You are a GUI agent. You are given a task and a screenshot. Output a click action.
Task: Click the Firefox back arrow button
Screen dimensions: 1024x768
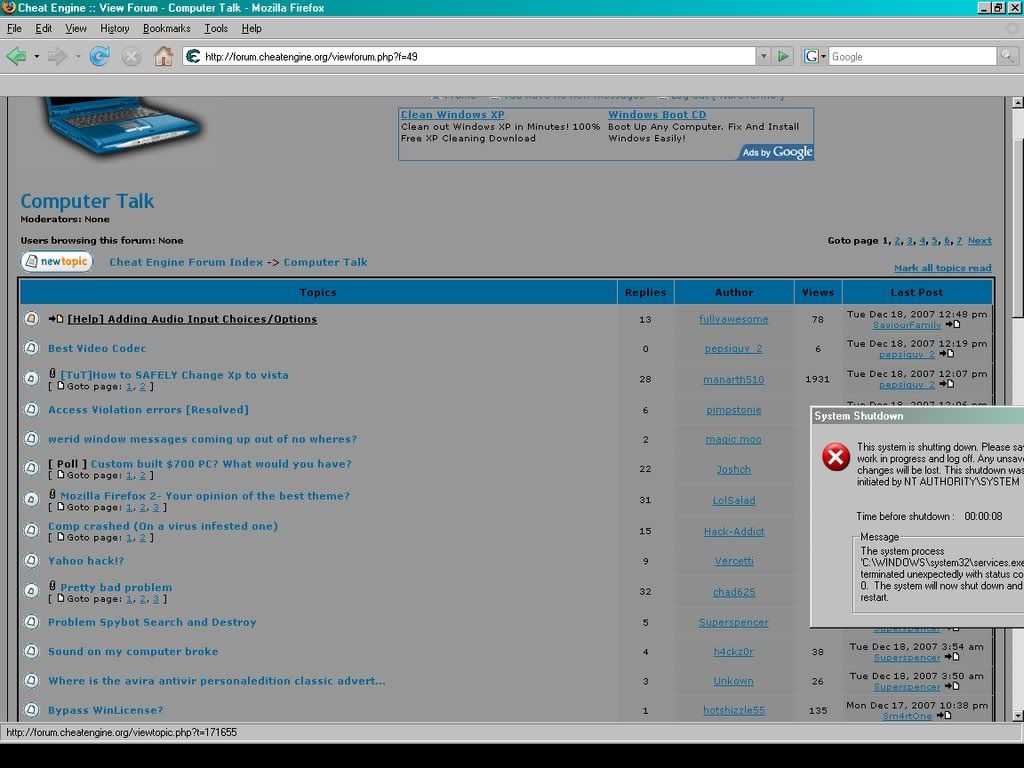tap(16, 56)
